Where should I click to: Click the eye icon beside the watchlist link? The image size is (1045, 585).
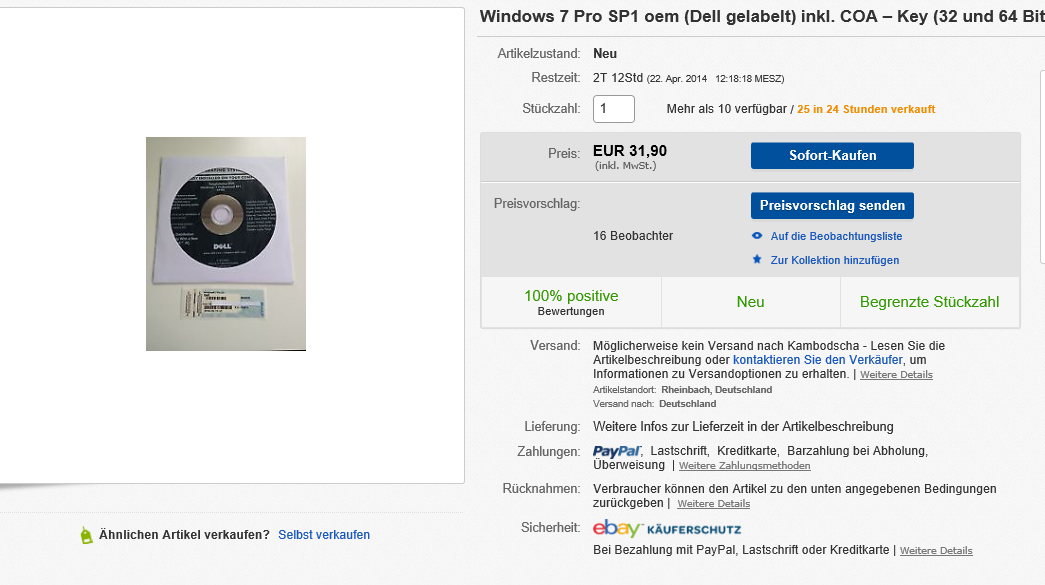[757, 236]
